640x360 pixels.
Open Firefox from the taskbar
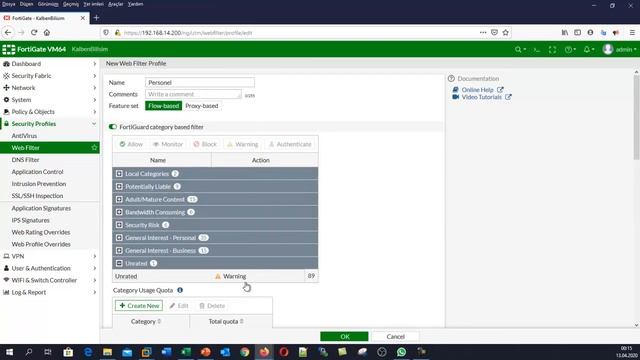[x=264, y=352]
